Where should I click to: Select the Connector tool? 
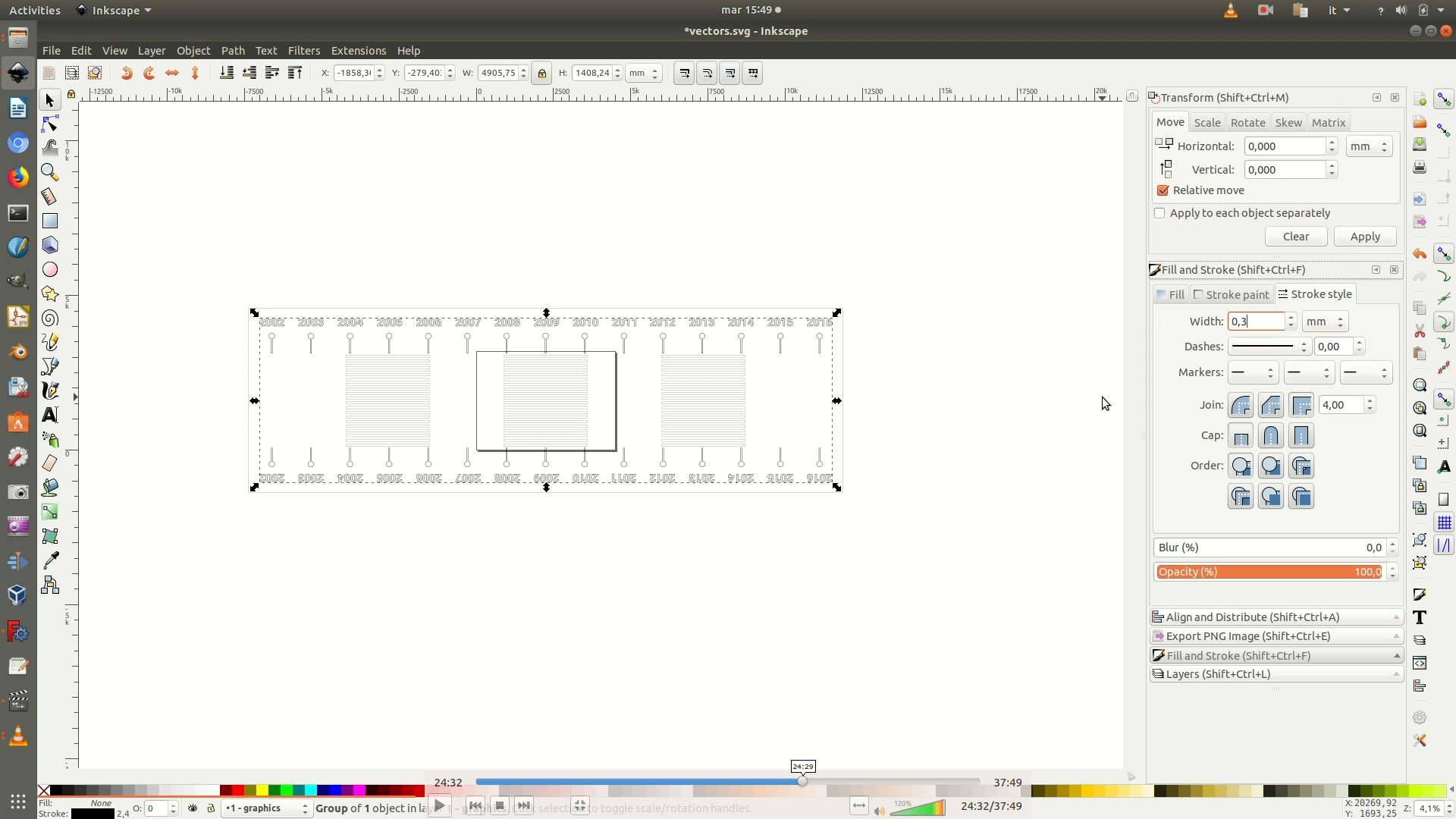(50, 585)
